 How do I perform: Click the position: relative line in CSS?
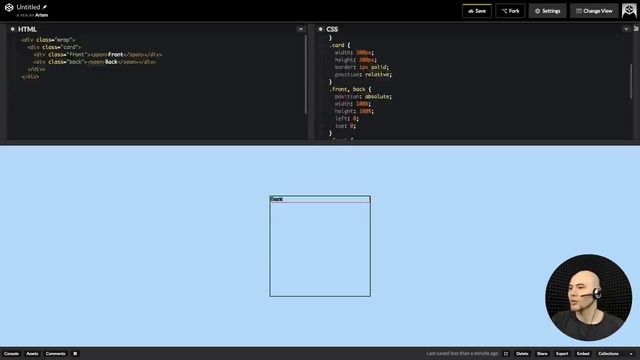click(x=363, y=75)
